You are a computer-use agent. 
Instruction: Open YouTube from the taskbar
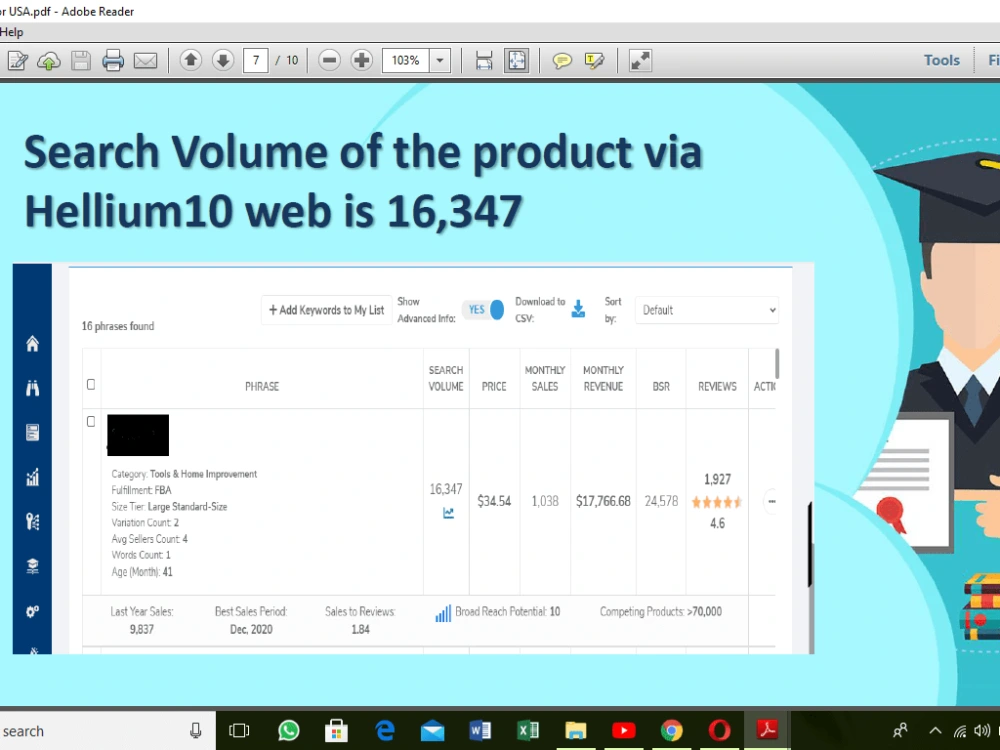(624, 730)
